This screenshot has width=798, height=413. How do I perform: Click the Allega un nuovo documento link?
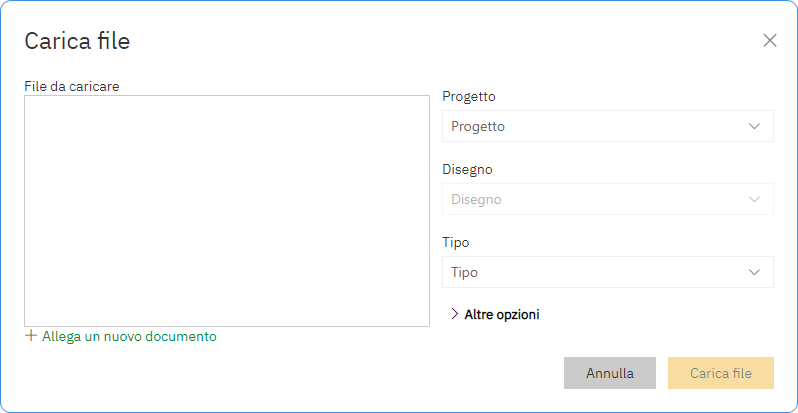129,337
